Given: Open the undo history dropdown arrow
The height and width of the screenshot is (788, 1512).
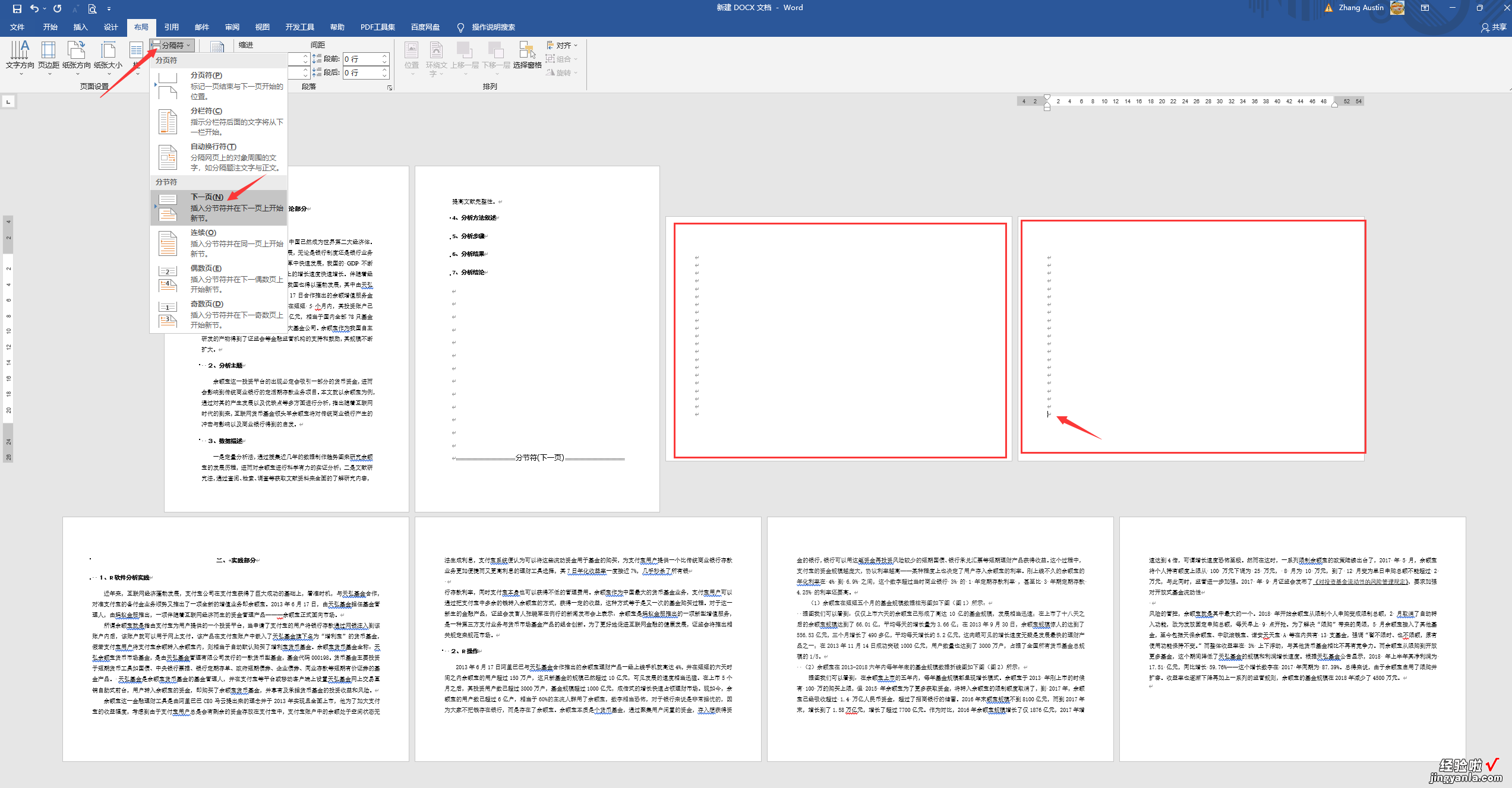Looking at the screenshot, I should (x=44, y=9).
